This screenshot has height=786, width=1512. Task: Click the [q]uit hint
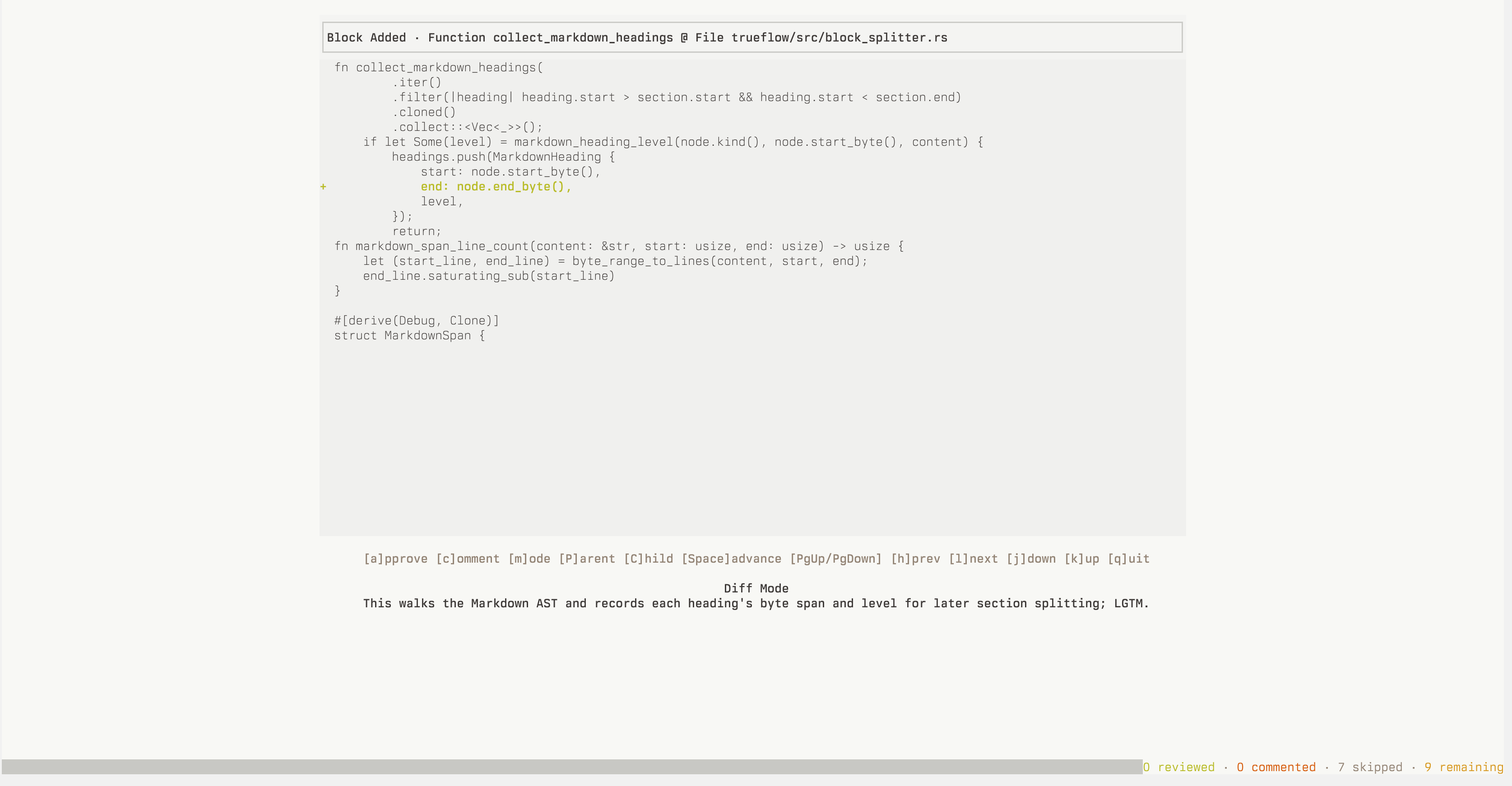[x=1128, y=559]
